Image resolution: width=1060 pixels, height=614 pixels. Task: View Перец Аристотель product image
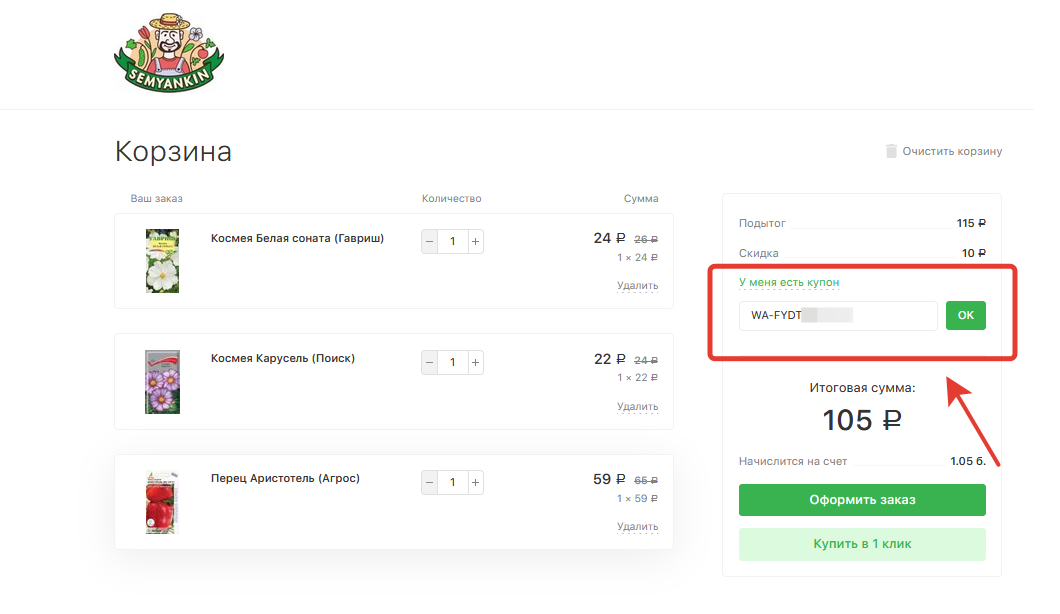162,502
